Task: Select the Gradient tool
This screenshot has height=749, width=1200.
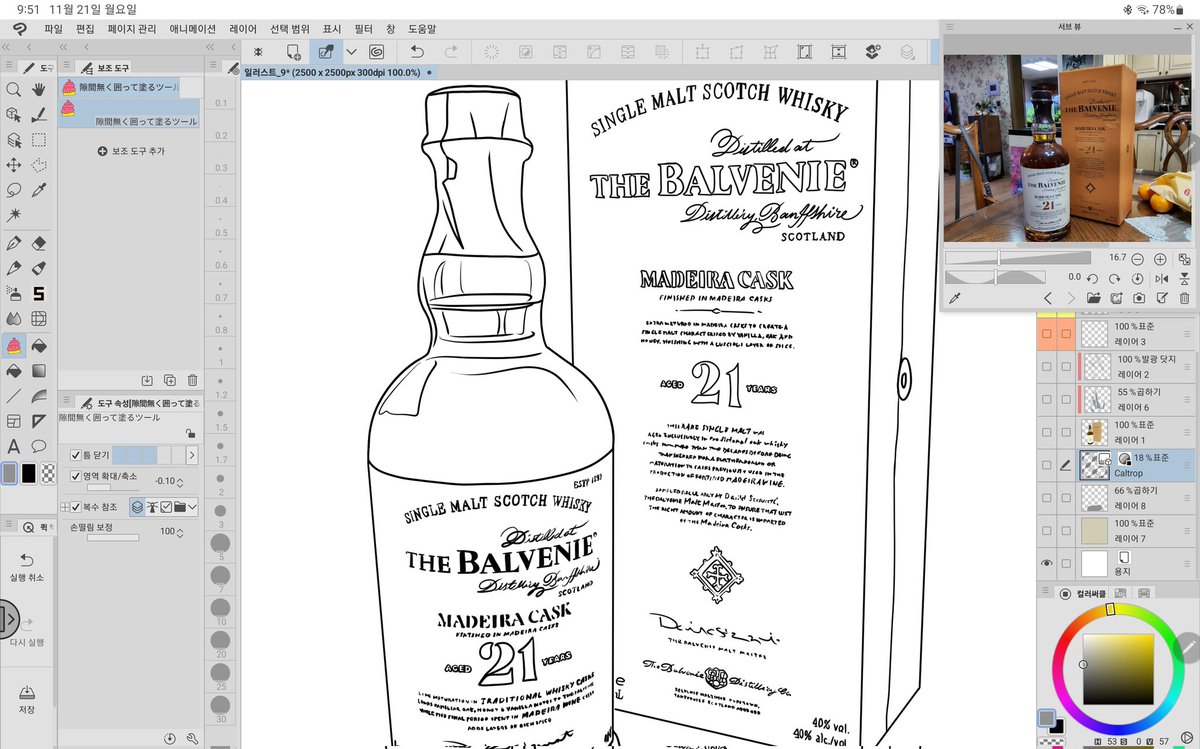Action: click(39, 370)
